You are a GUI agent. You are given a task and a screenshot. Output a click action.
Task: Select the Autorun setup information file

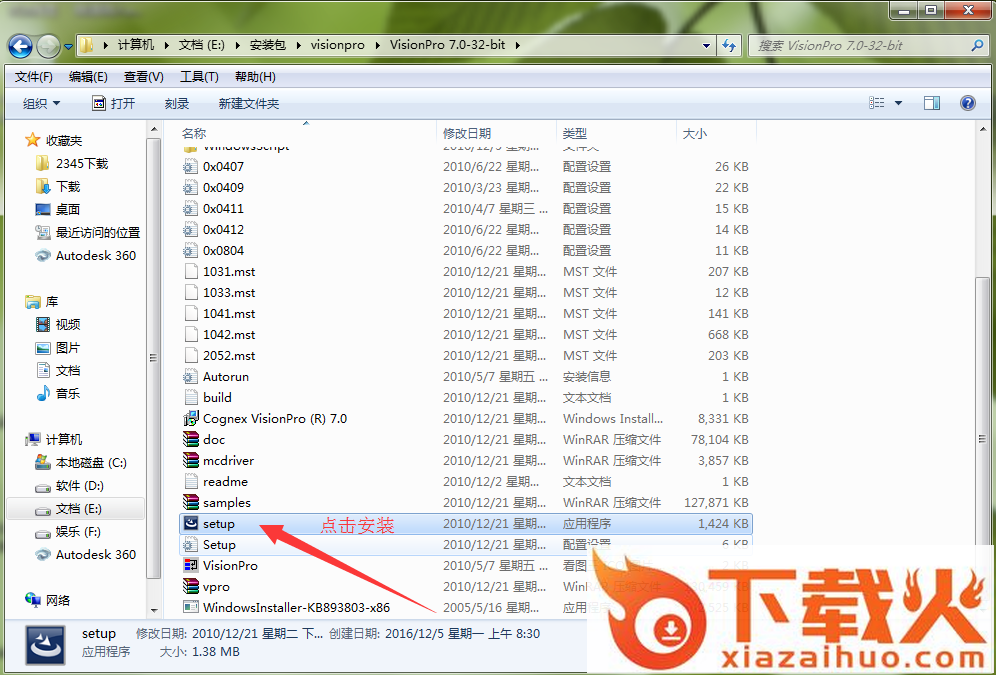466,376
